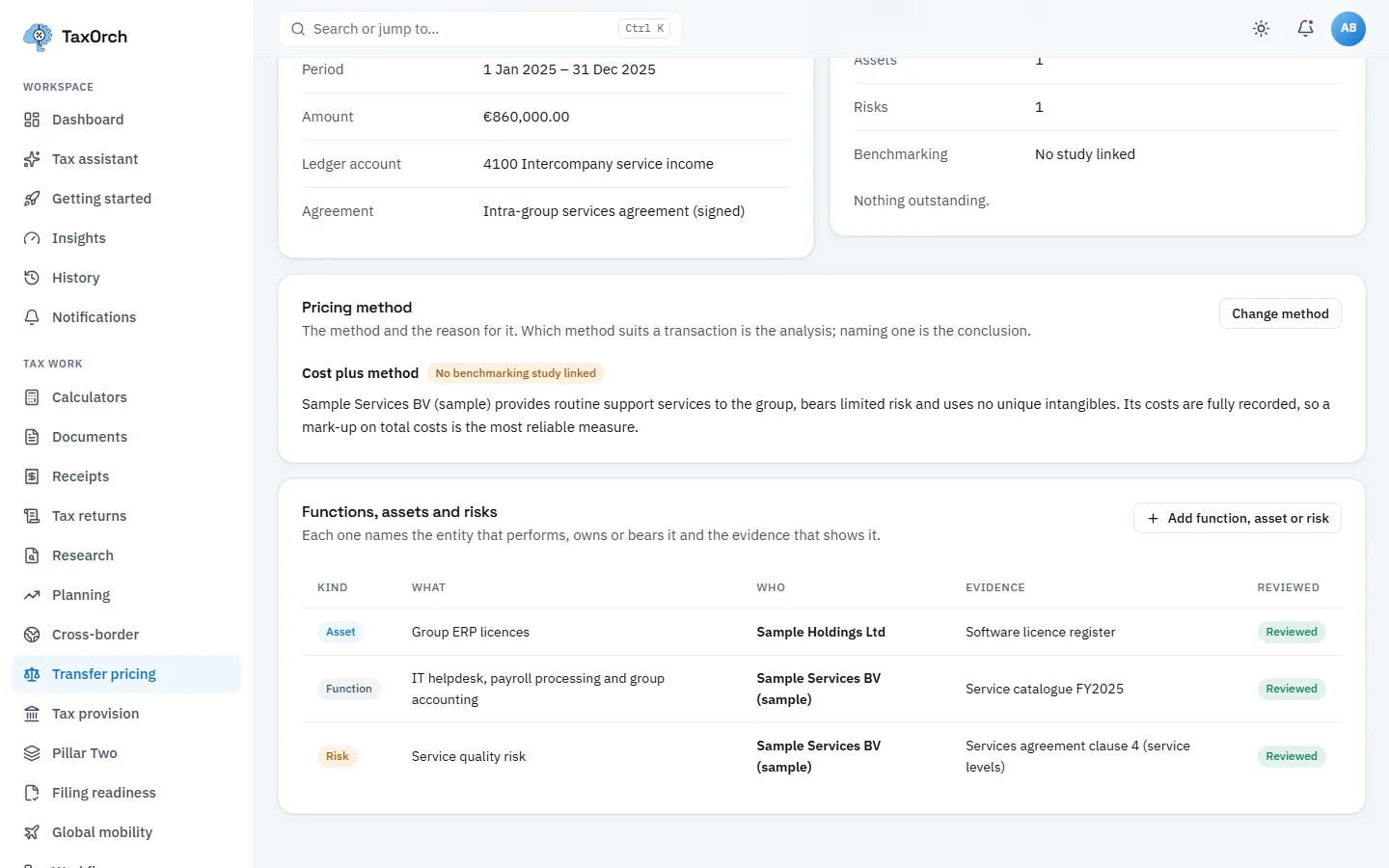Click Reviewed badge for Group ERP licences
This screenshot has width=1389, height=868.
(1292, 632)
